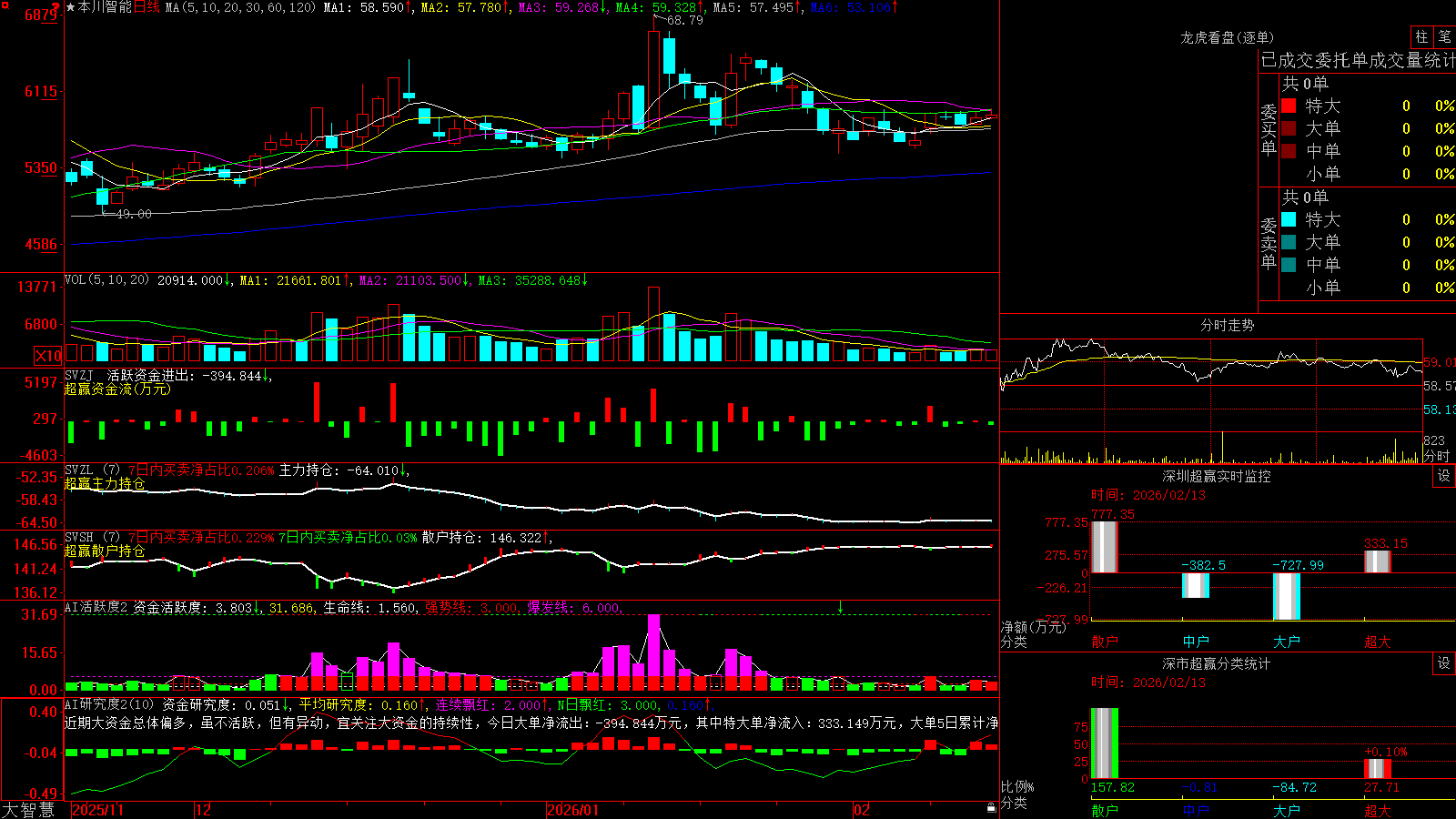Click the 深圳超赢实时监控 panel title
The width and height of the screenshot is (1456, 819).
click(x=1217, y=476)
